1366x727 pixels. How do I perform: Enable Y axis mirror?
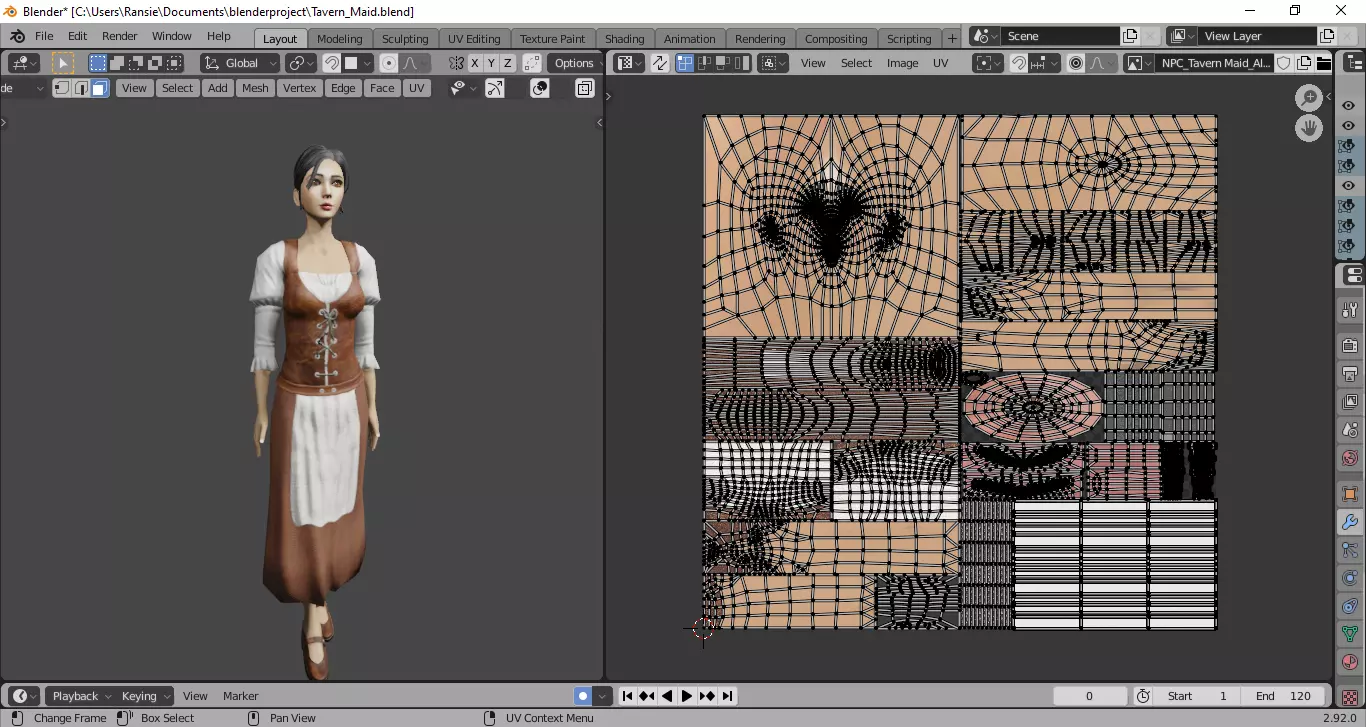[x=491, y=63]
